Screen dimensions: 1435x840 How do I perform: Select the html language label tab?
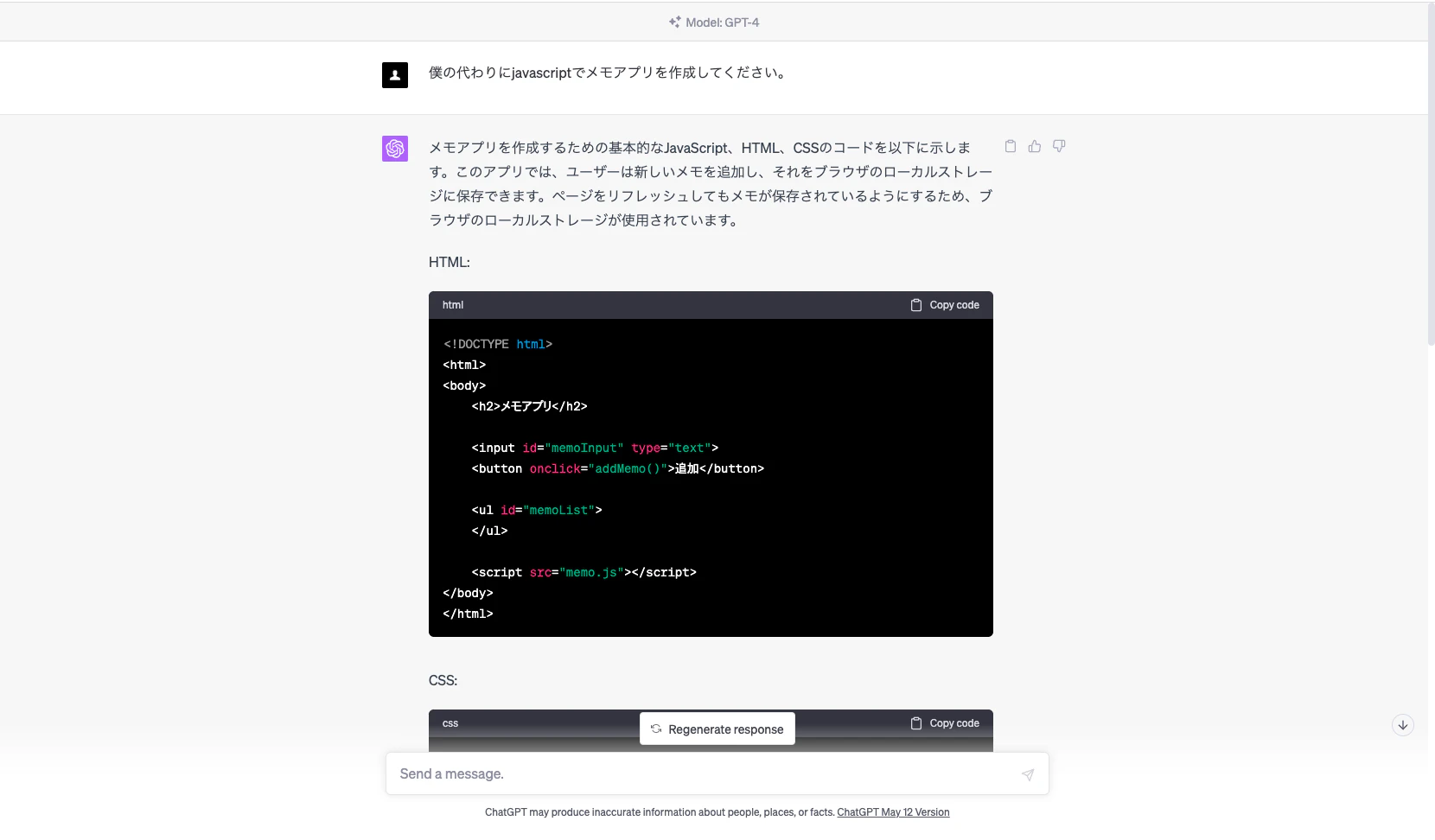pyautogui.click(x=453, y=304)
